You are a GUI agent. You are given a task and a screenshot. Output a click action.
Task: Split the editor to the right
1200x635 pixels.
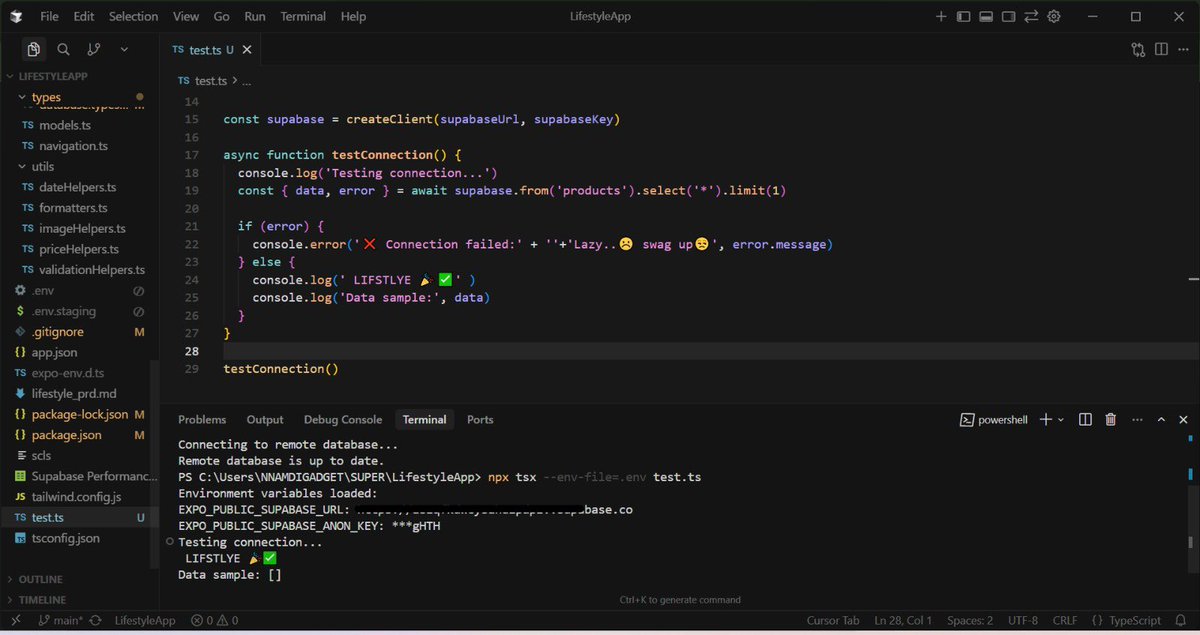[x=1161, y=49]
